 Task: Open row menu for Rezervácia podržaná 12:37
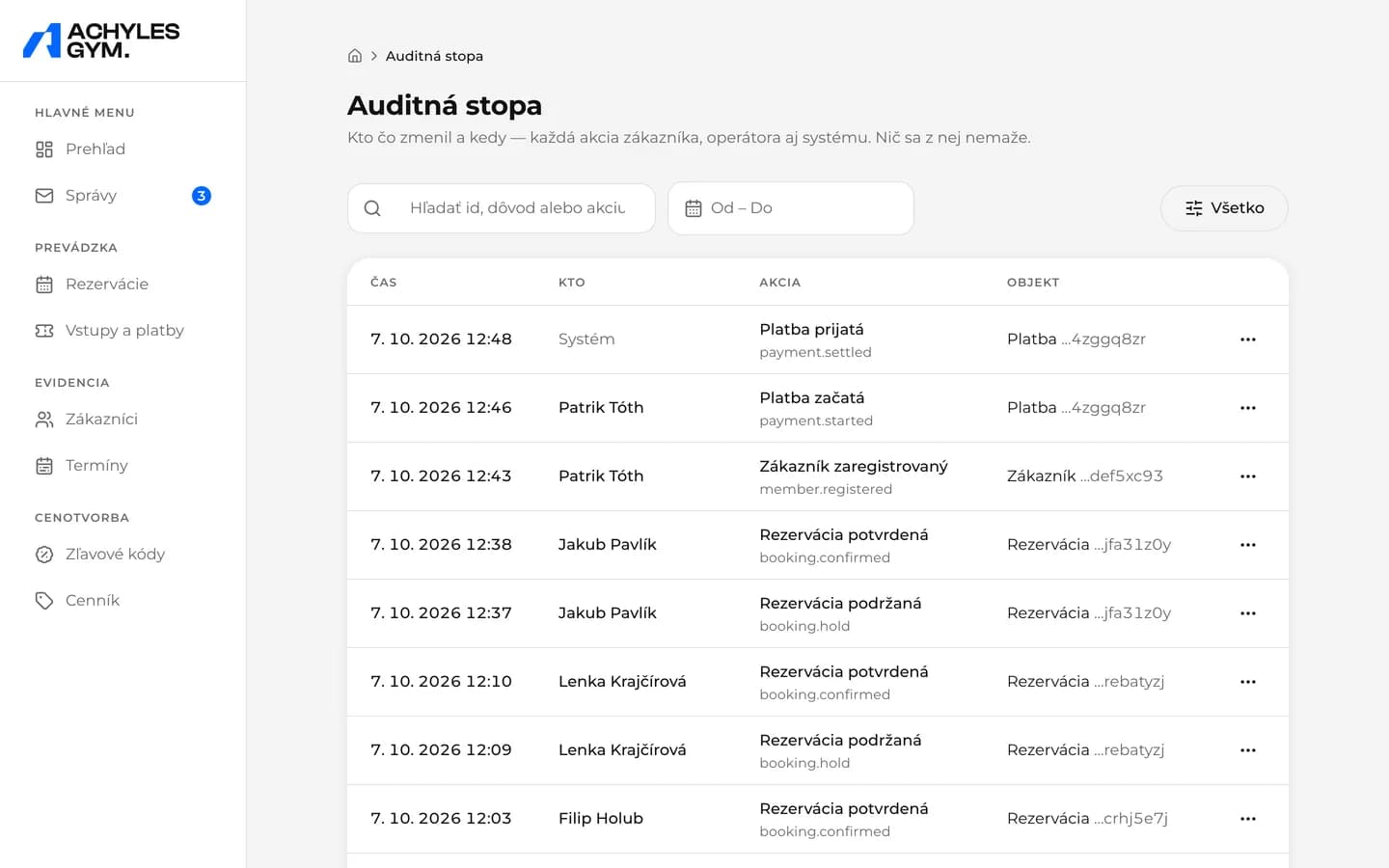(x=1248, y=613)
